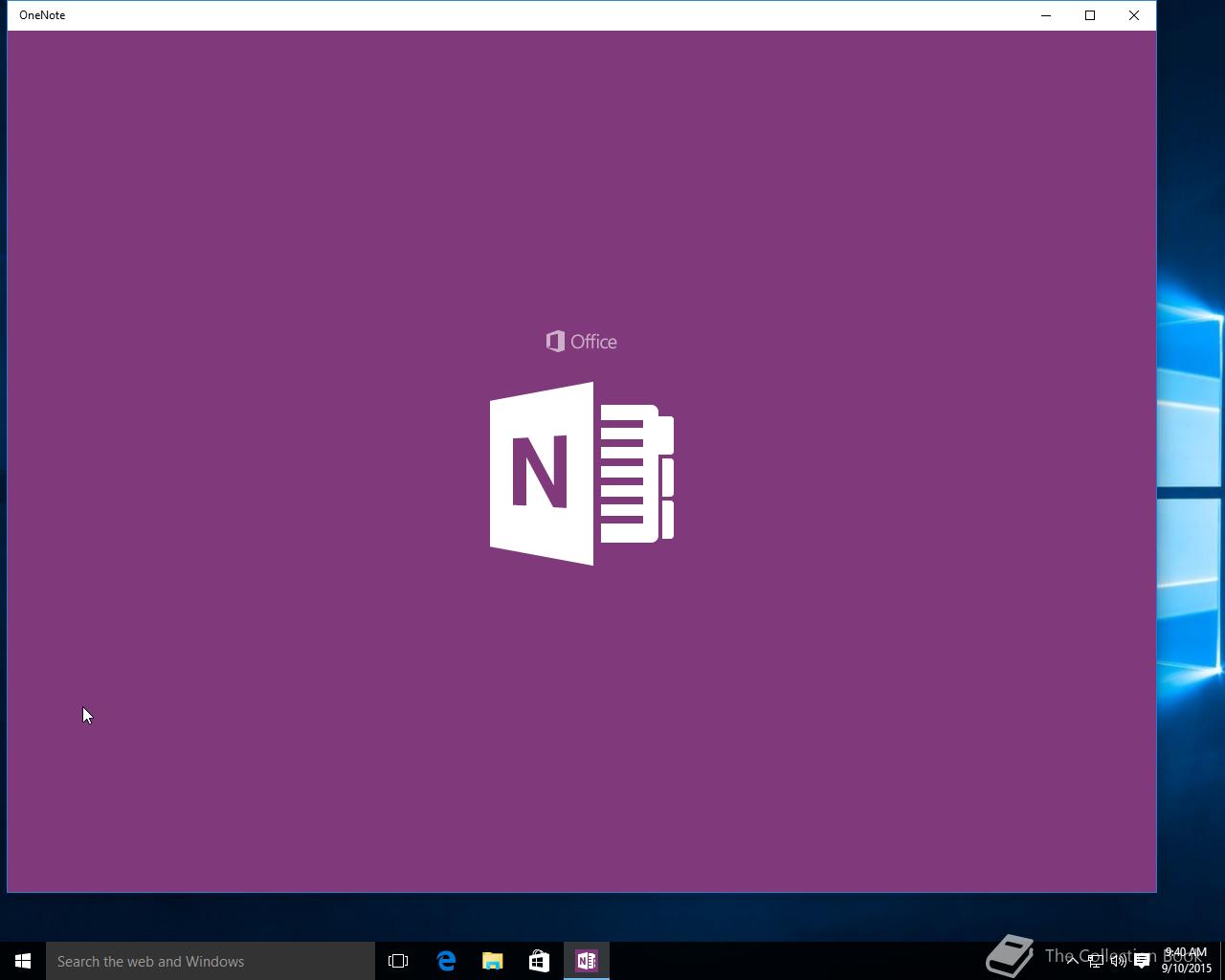Image resolution: width=1225 pixels, height=980 pixels.
Task: Minimize the OneNote window
Action: click(1046, 15)
